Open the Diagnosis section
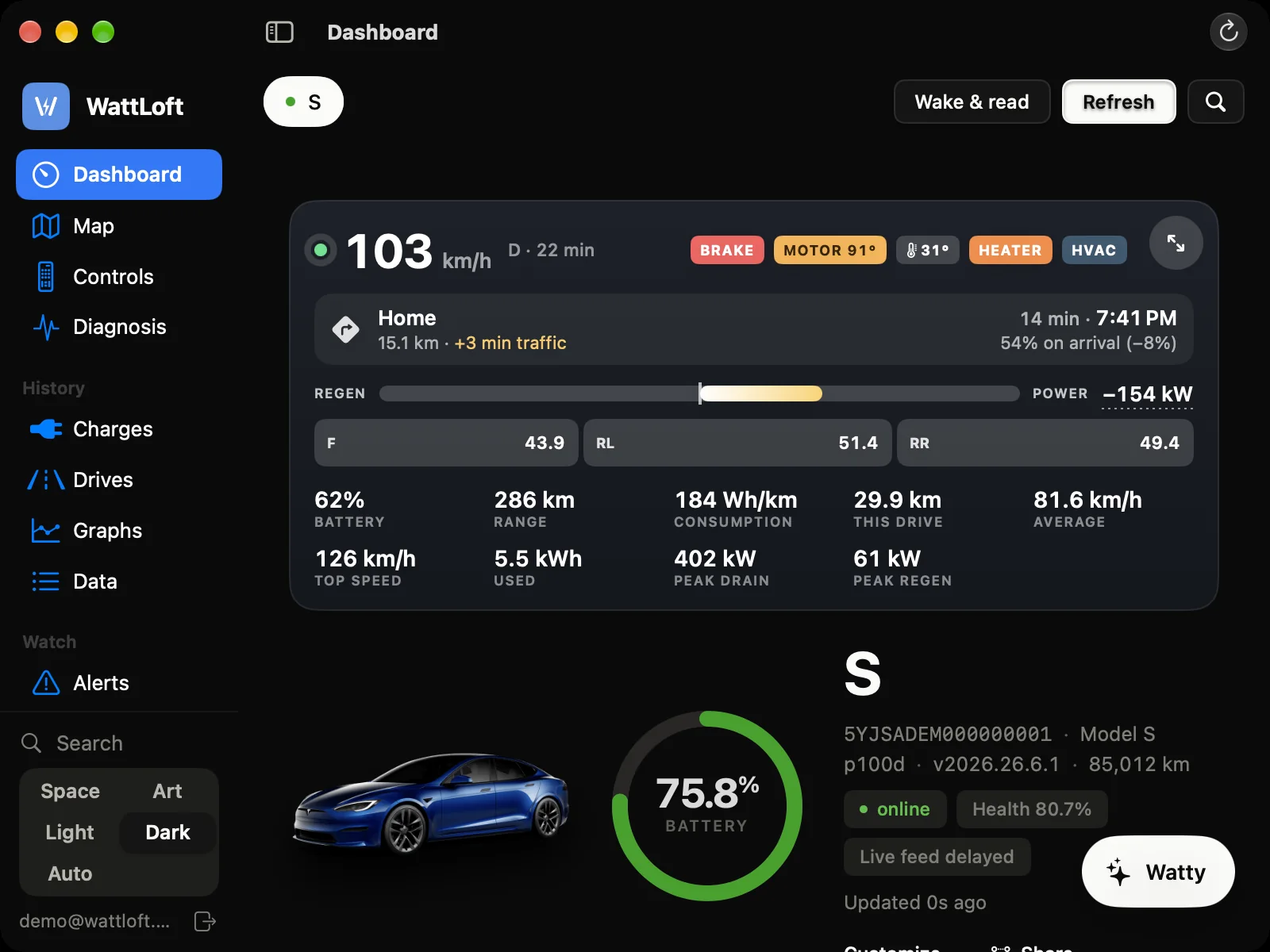 coord(119,327)
